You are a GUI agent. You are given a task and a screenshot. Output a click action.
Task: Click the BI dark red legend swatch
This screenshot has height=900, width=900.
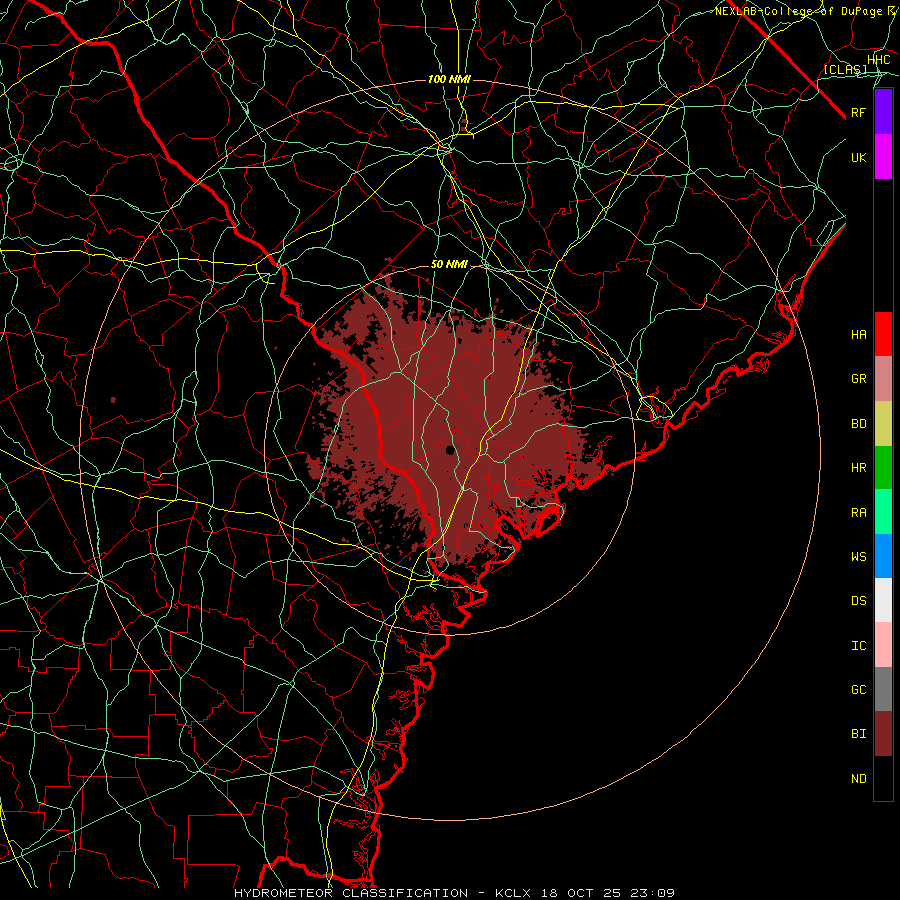point(883,734)
